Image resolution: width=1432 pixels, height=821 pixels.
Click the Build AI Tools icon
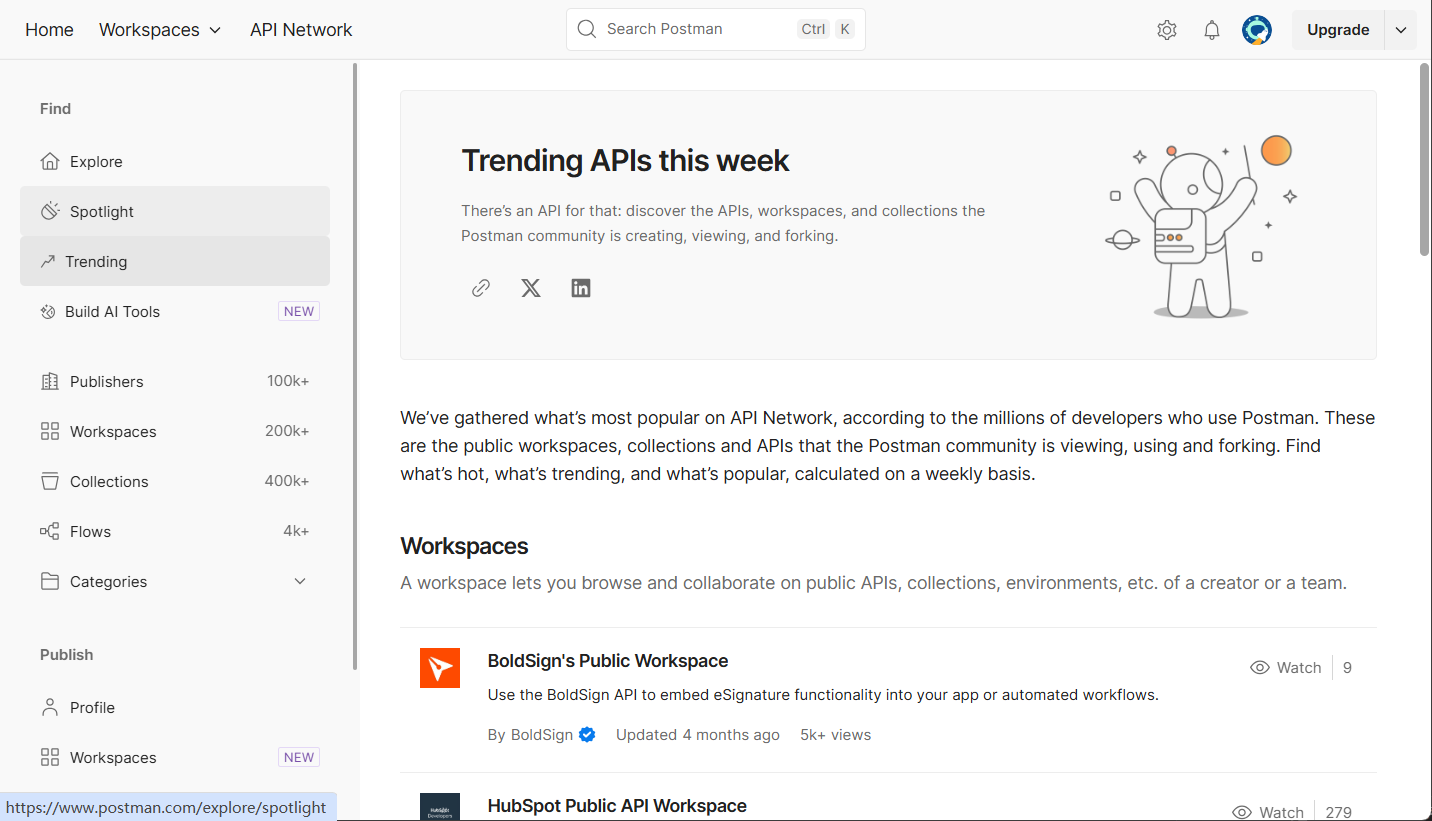coord(47,311)
